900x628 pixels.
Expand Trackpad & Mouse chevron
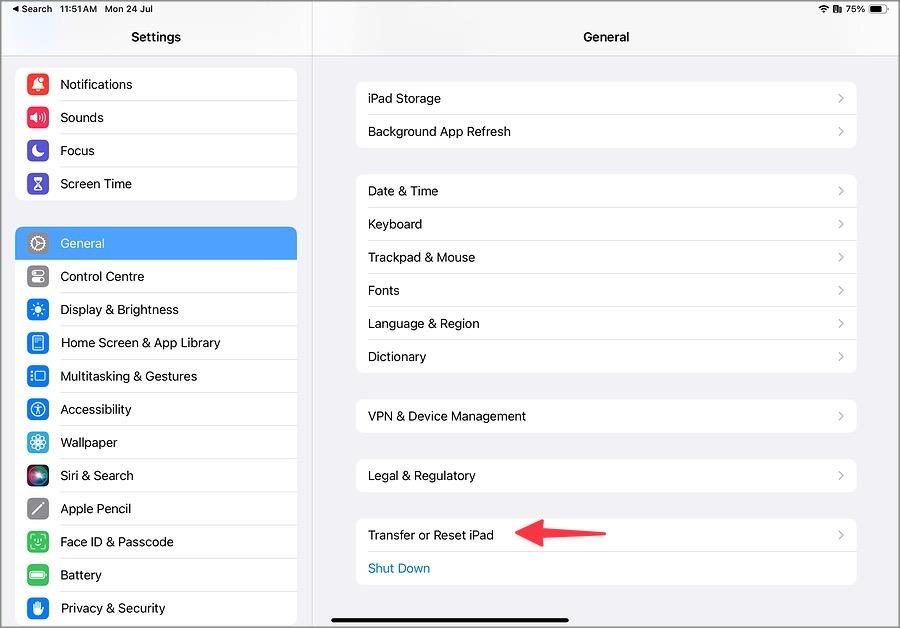(x=841, y=257)
